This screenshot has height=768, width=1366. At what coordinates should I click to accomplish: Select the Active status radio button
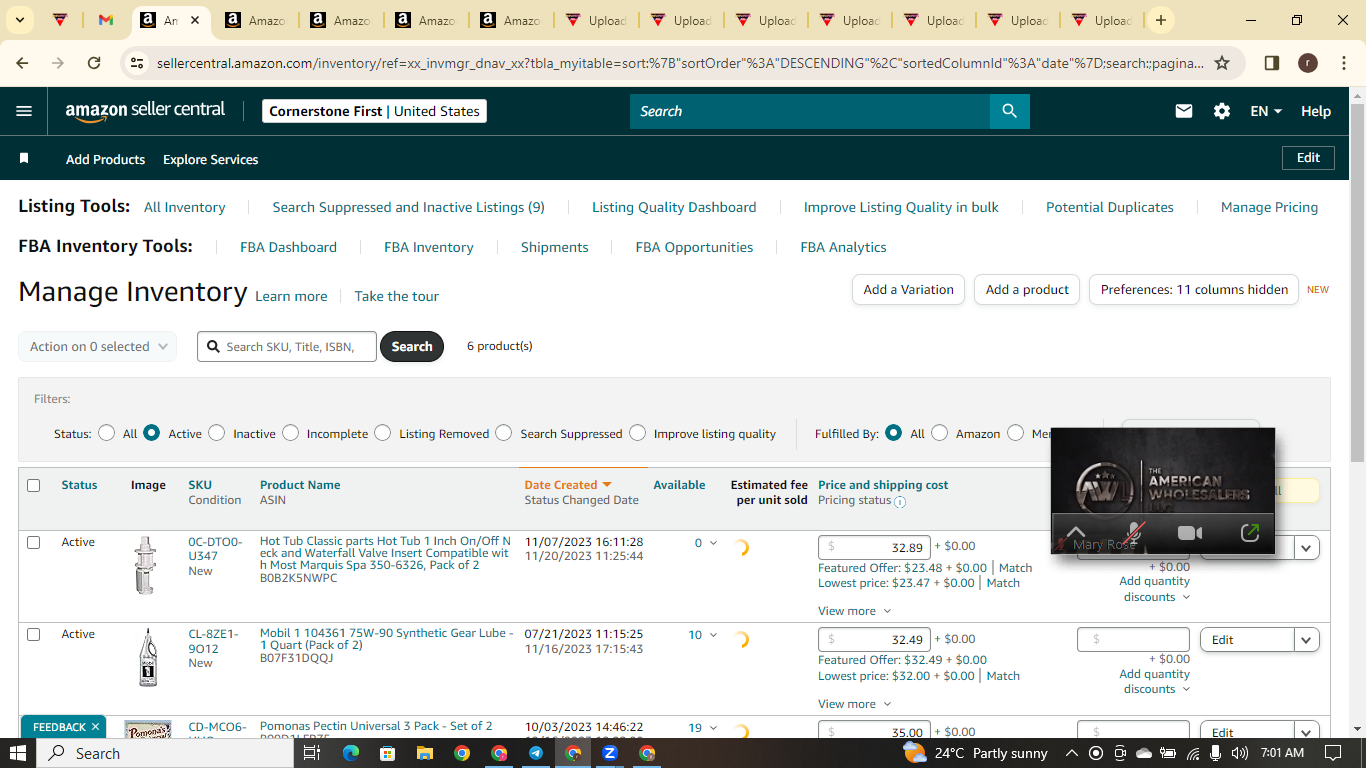coord(152,433)
